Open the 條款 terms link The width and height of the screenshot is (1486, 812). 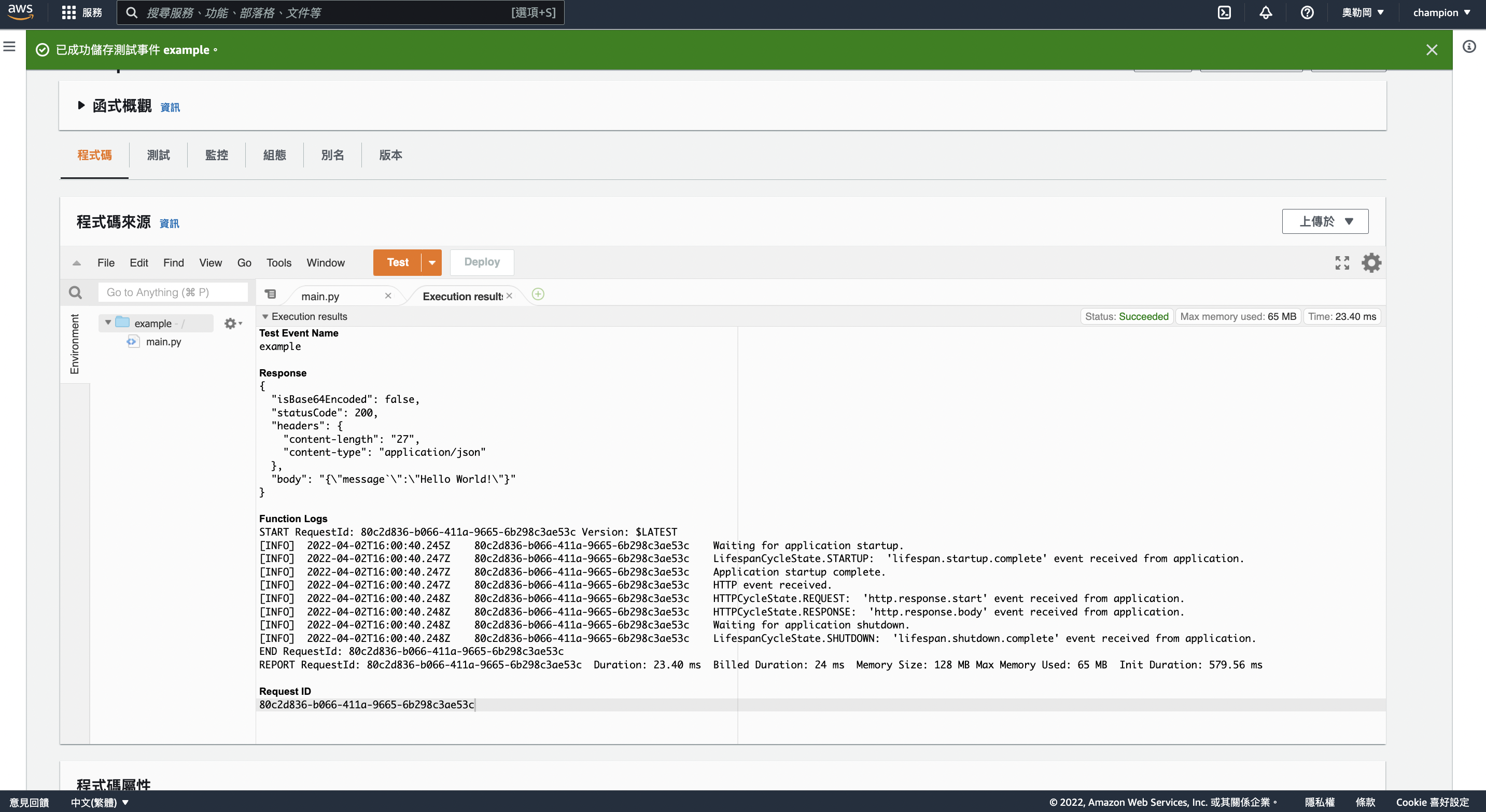click(x=1365, y=802)
